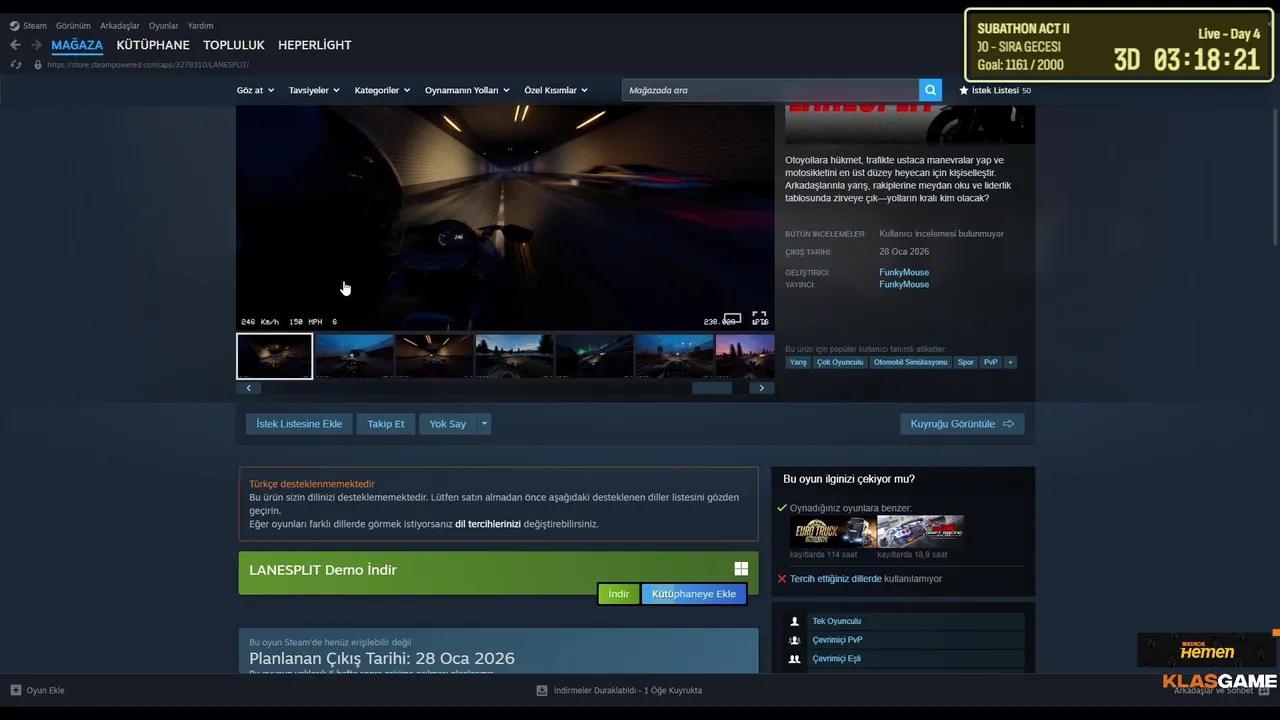Image resolution: width=1280 pixels, height=720 pixels.
Task: Expand the Göz at dropdown
Action: coord(255,90)
